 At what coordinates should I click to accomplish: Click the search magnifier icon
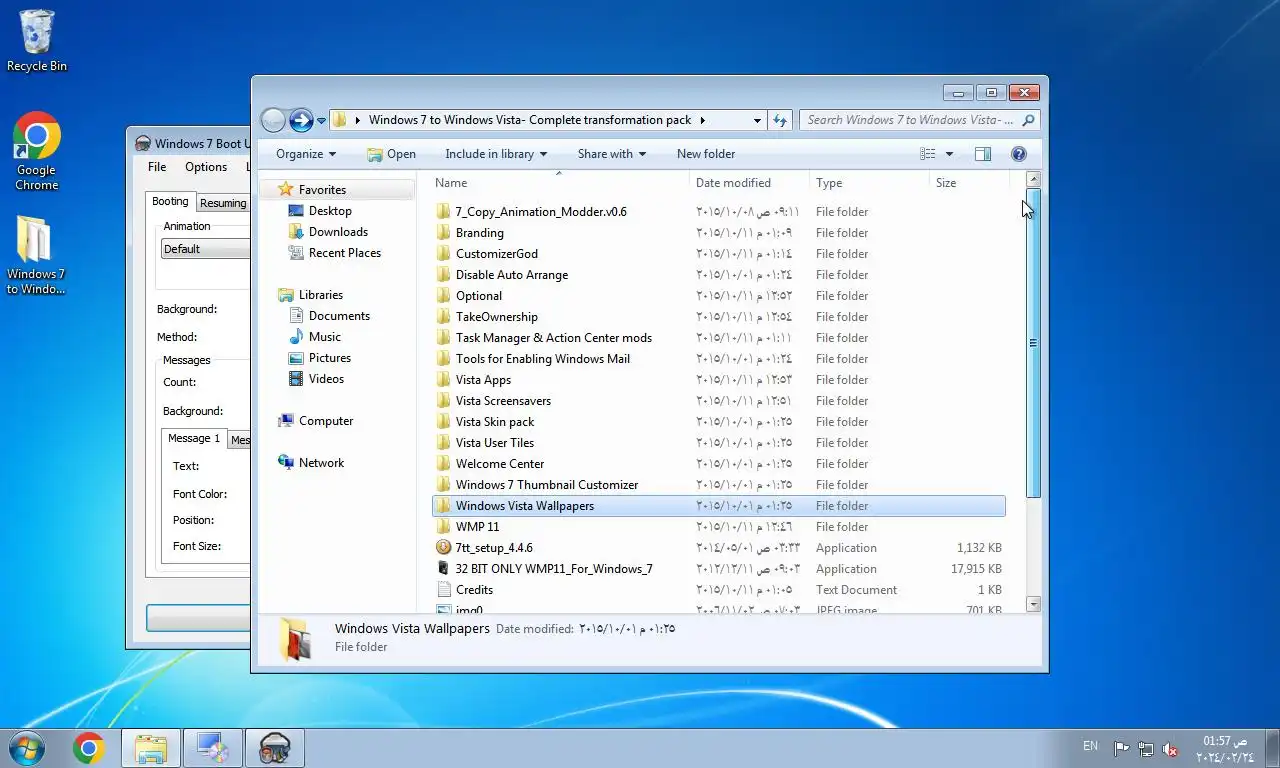coord(1028,120)
